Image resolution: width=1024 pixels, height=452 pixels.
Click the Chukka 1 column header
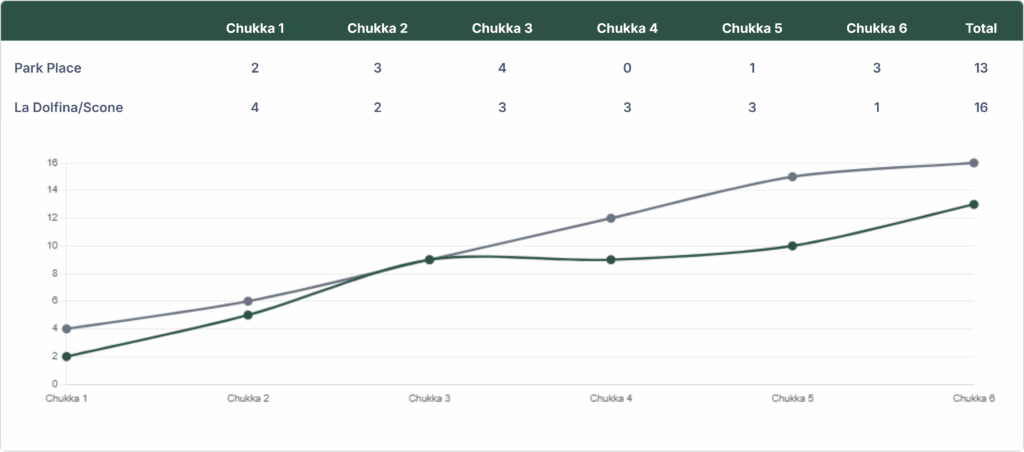(255, 28)
